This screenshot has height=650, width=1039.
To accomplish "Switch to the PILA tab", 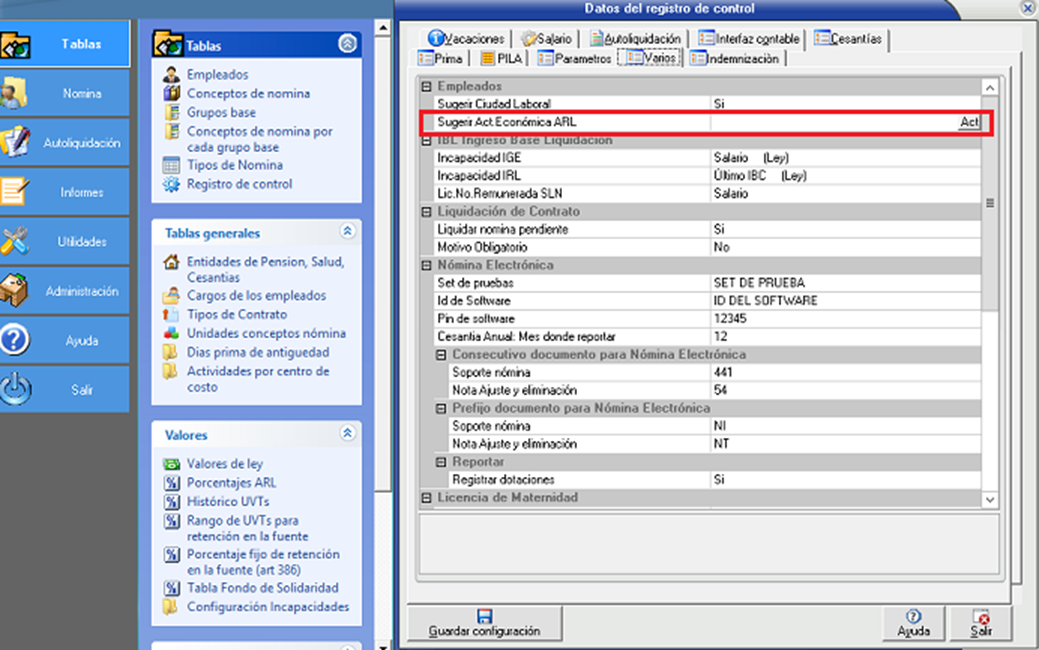I will 502,58.
